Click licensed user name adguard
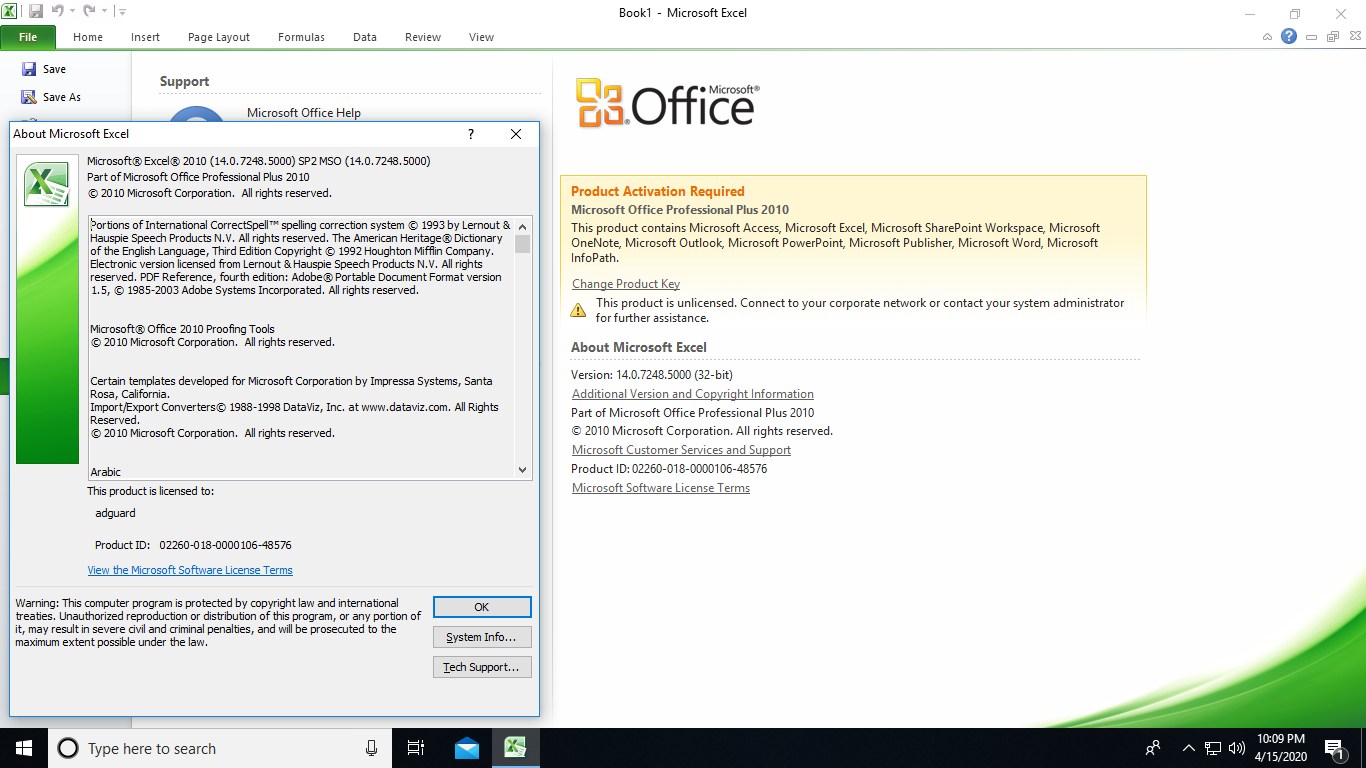This screenshot has height=768, width=1366. (115, 513)
